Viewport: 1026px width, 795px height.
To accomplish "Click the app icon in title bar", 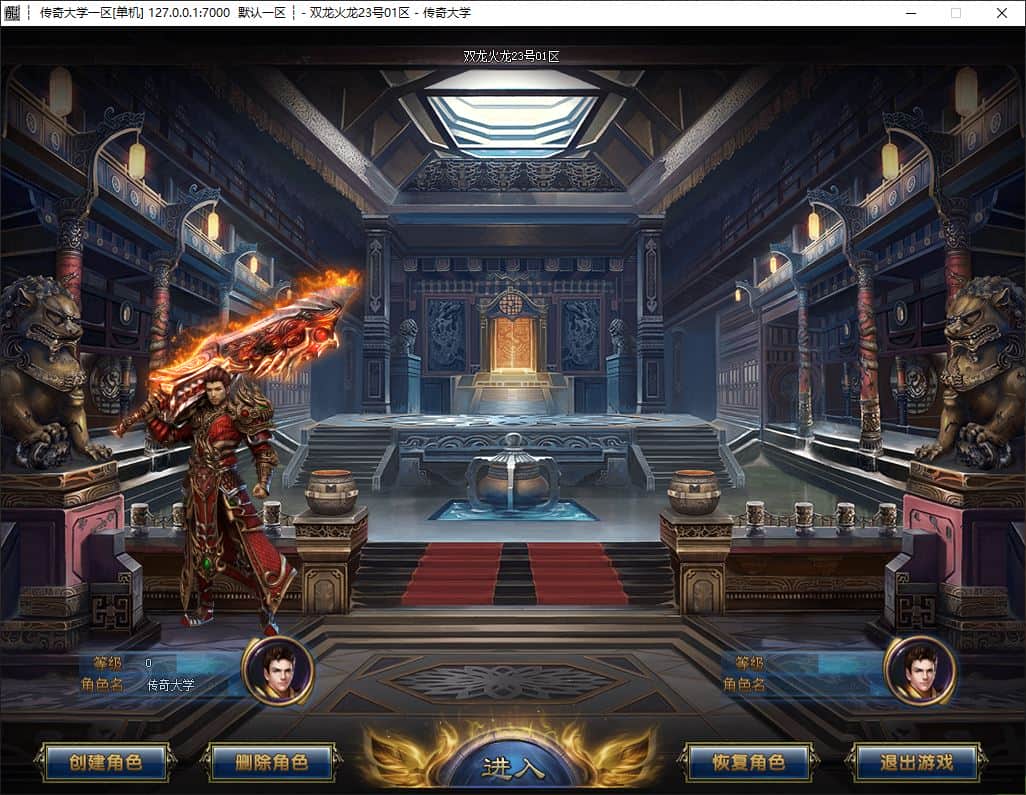I will [12, 12].
